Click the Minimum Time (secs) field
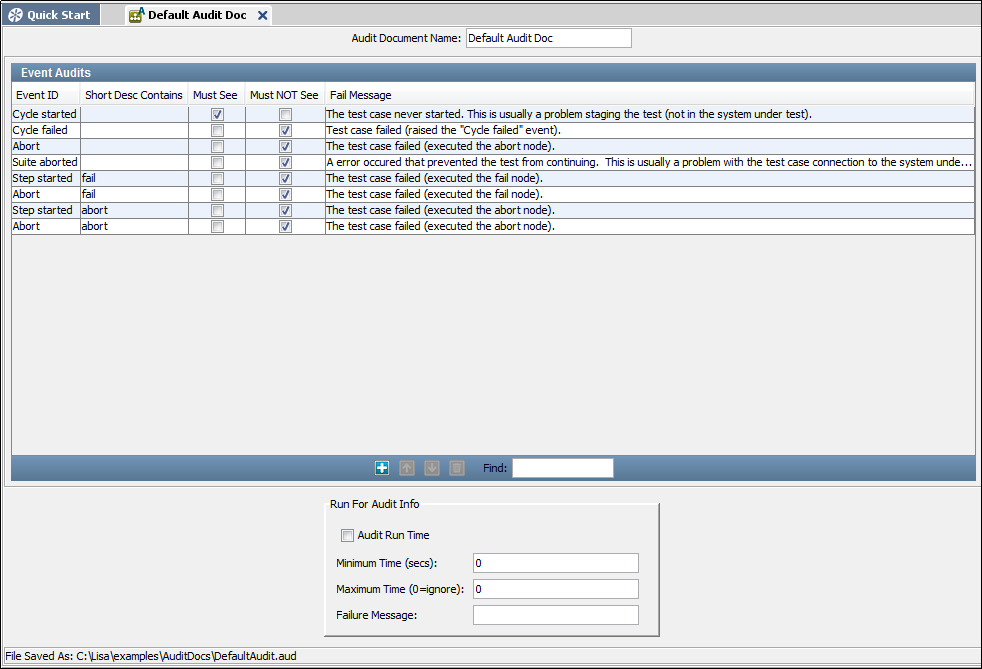The height and width of the screenshot is (669, 982). (556, 563)
